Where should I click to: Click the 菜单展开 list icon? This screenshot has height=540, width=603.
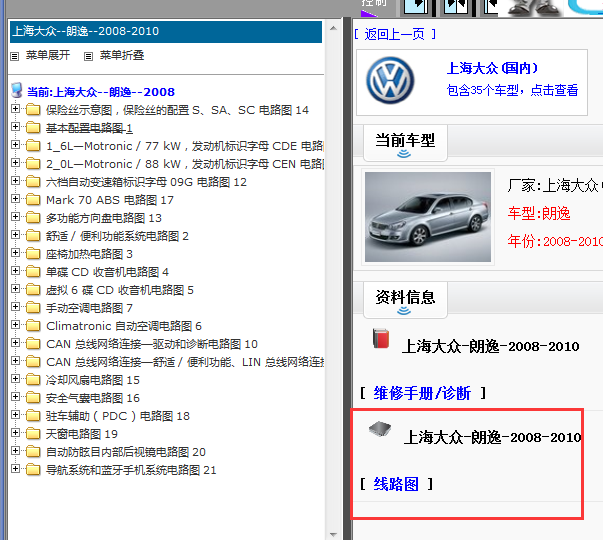(15, 57)
